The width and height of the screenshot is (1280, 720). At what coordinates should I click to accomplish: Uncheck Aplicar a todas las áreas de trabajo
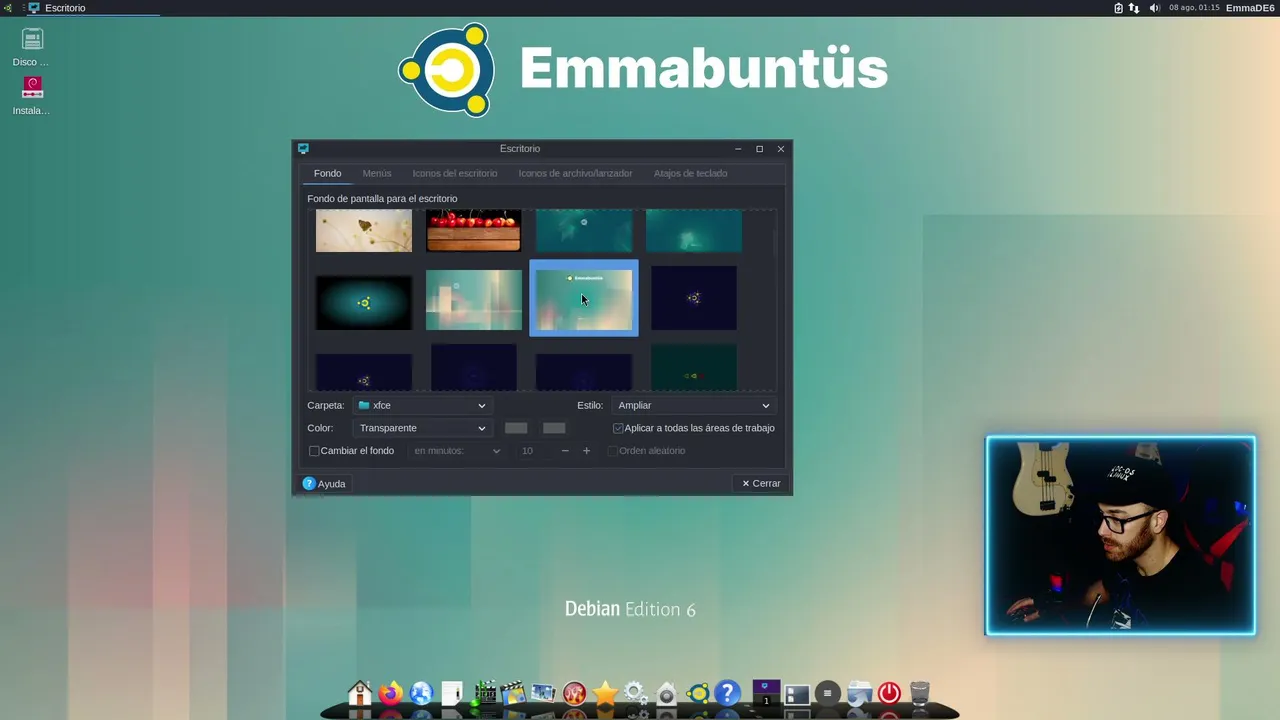click(618, 428)
